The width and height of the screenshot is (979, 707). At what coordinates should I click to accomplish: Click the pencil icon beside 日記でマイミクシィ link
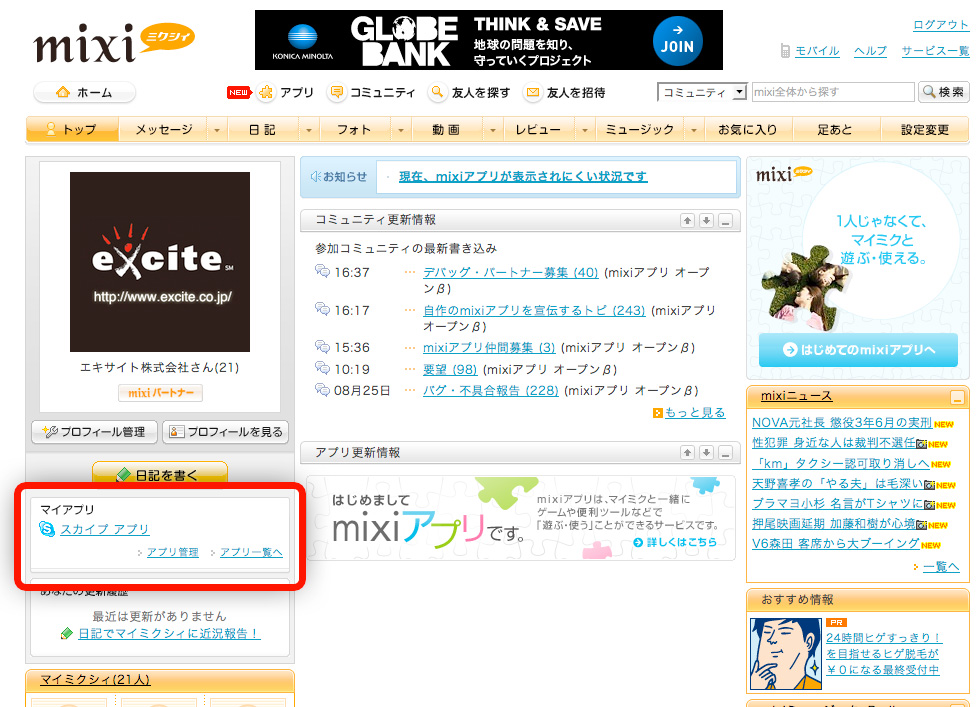pos(67,633)
